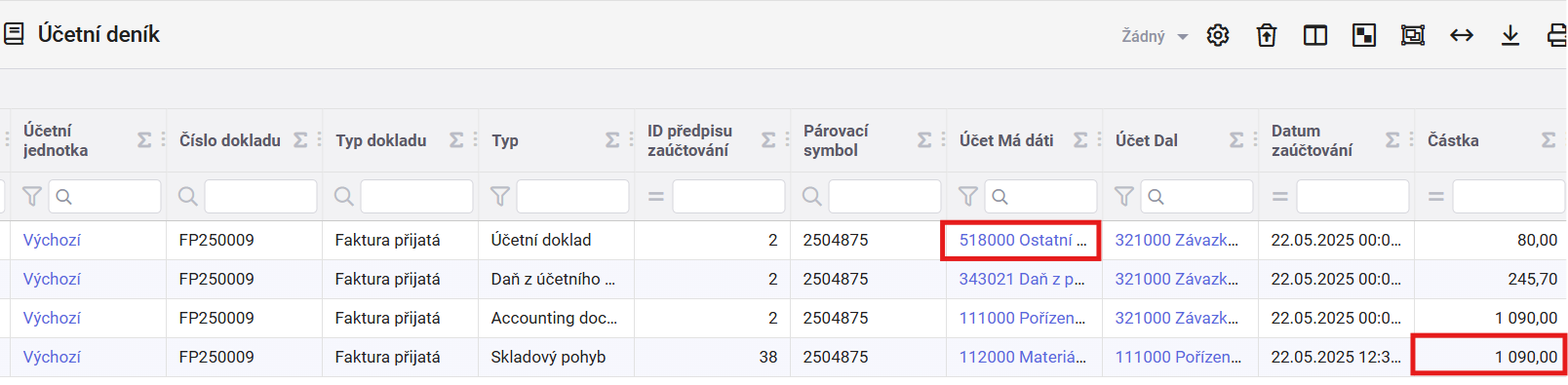Screen dimensions: 1568x385
Task: Click the sum icon in ID předpisu zaúčtování column
Action: coord(768,140)
